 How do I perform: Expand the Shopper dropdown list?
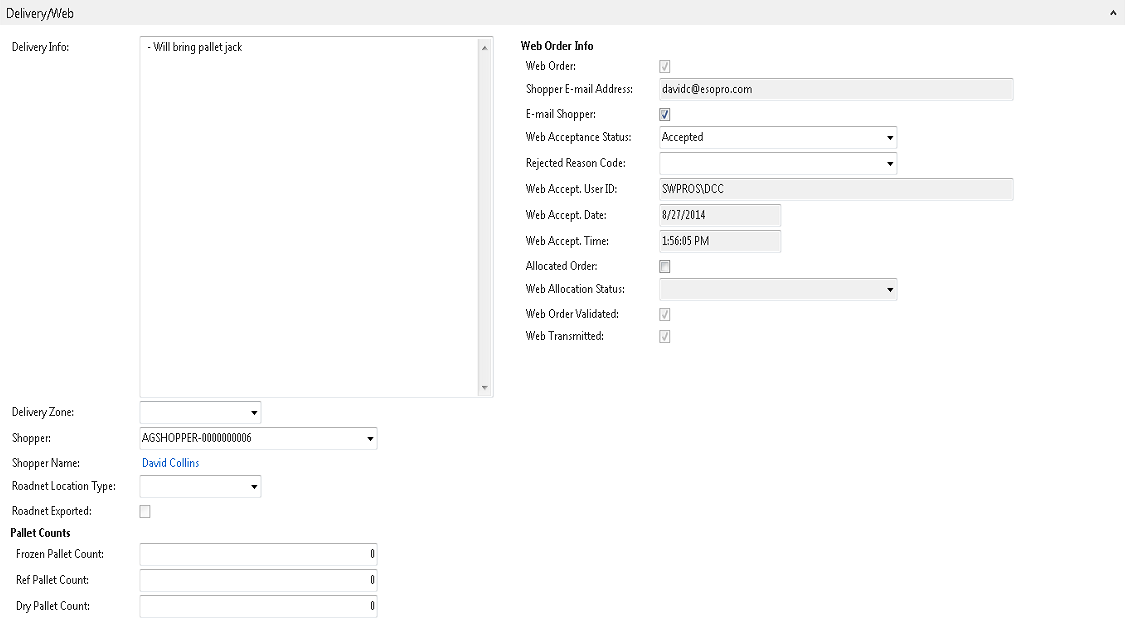[369, 438]
